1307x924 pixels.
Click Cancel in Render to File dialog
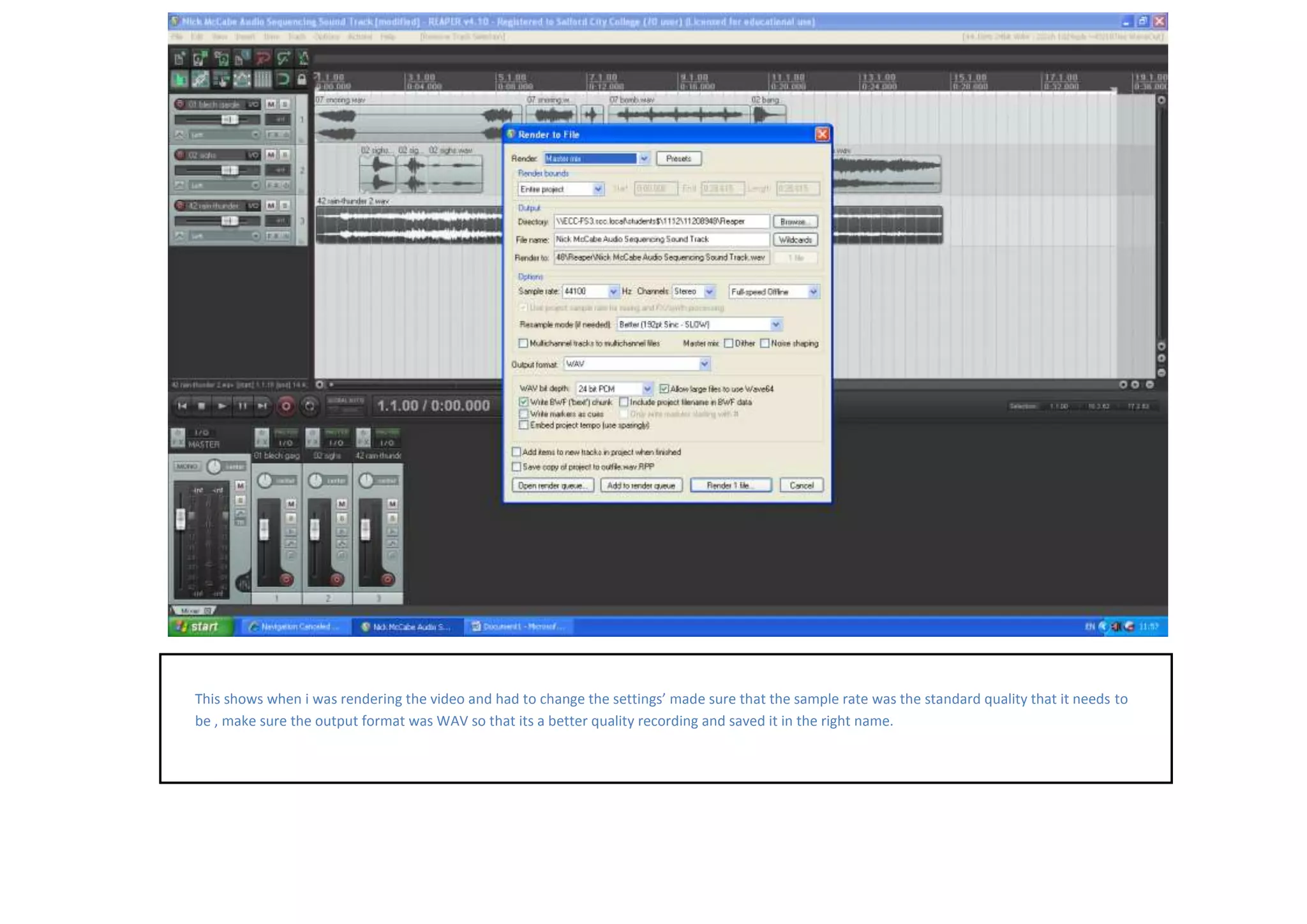[x=801, y=486]
